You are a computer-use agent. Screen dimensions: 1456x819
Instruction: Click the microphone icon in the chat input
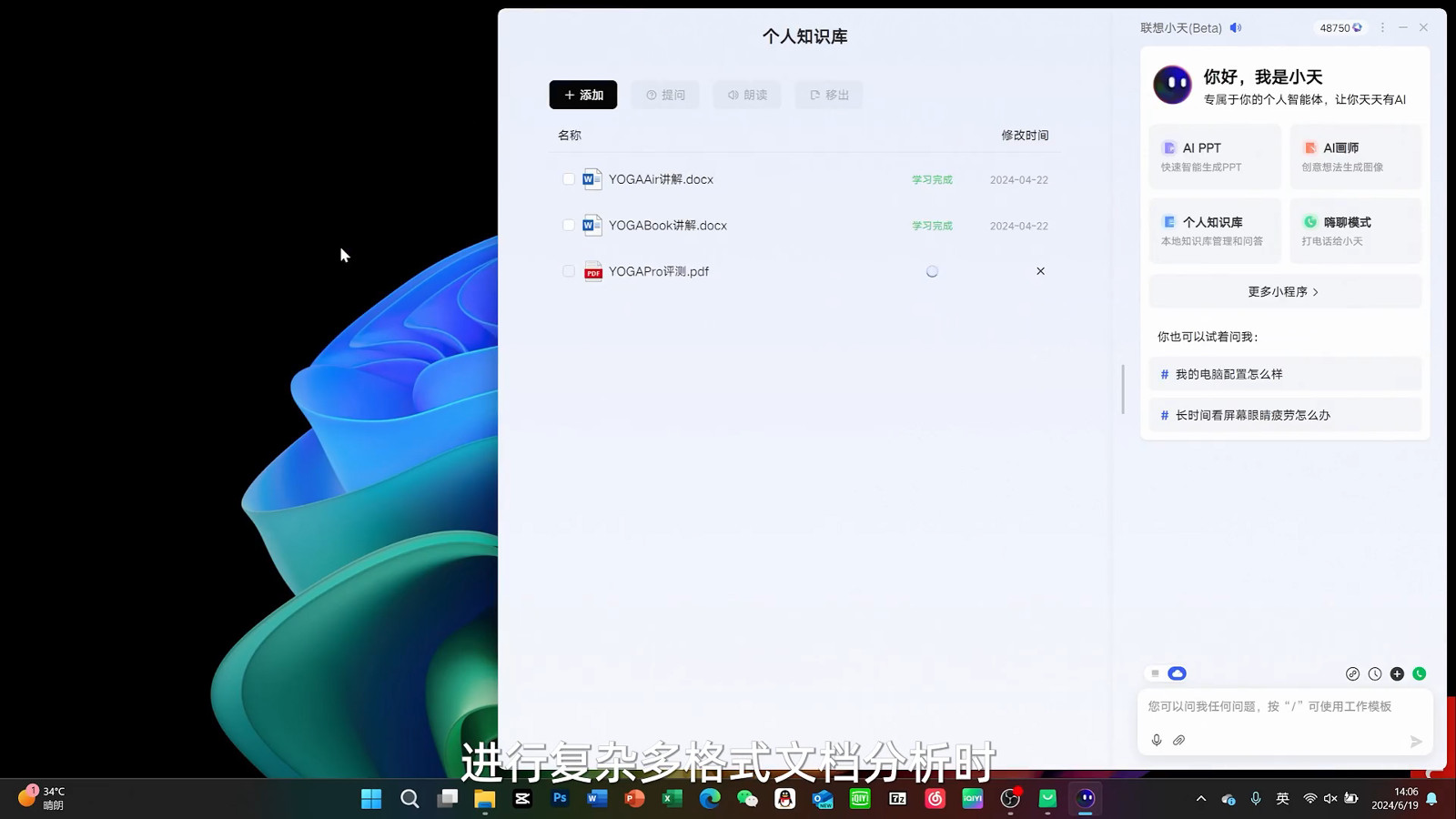click(x=1157, y=740)
